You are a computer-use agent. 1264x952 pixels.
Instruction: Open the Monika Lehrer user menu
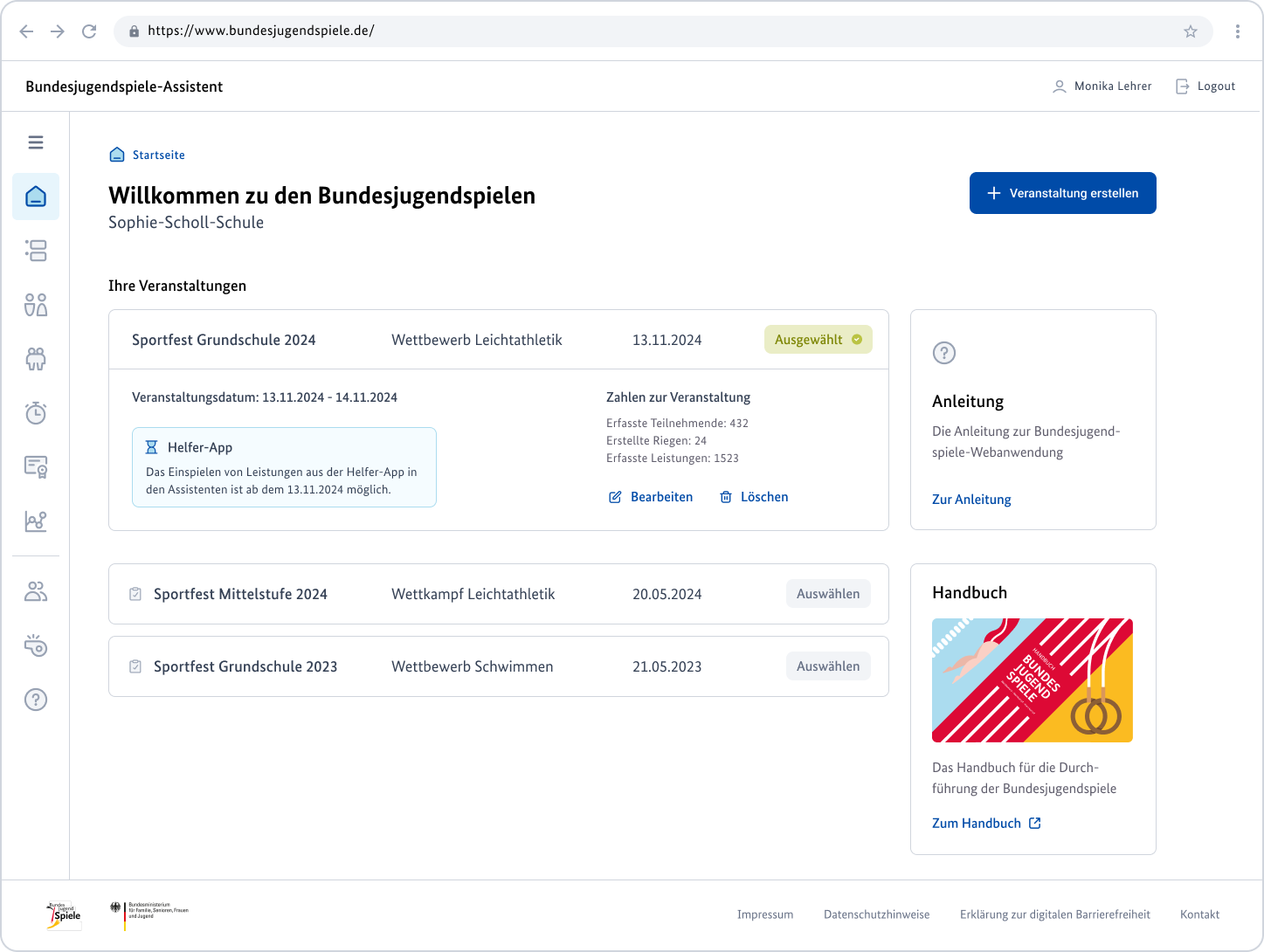(x=1102, y=86)
